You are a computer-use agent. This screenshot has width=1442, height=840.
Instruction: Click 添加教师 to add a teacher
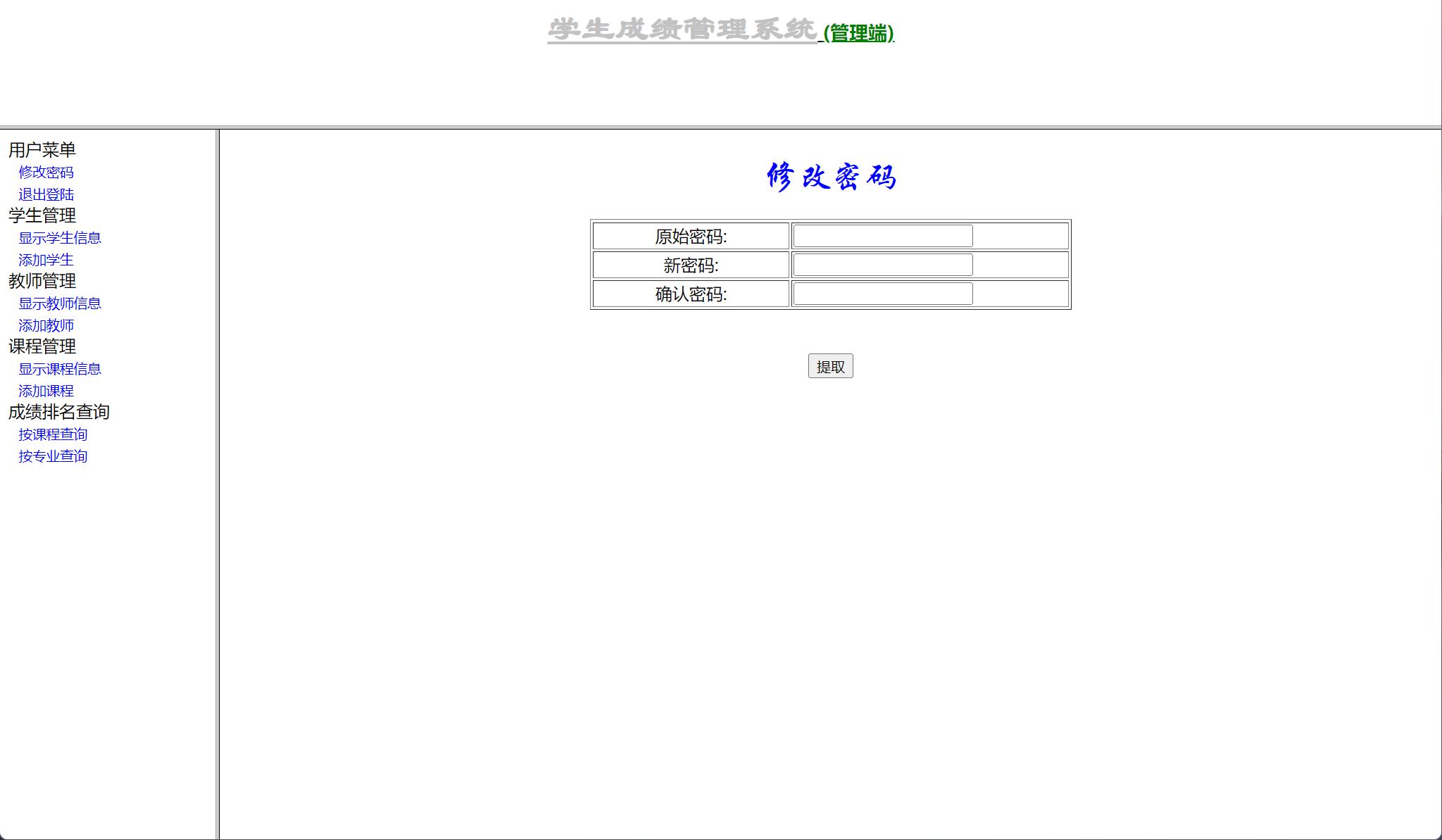(x=46, y=325)
